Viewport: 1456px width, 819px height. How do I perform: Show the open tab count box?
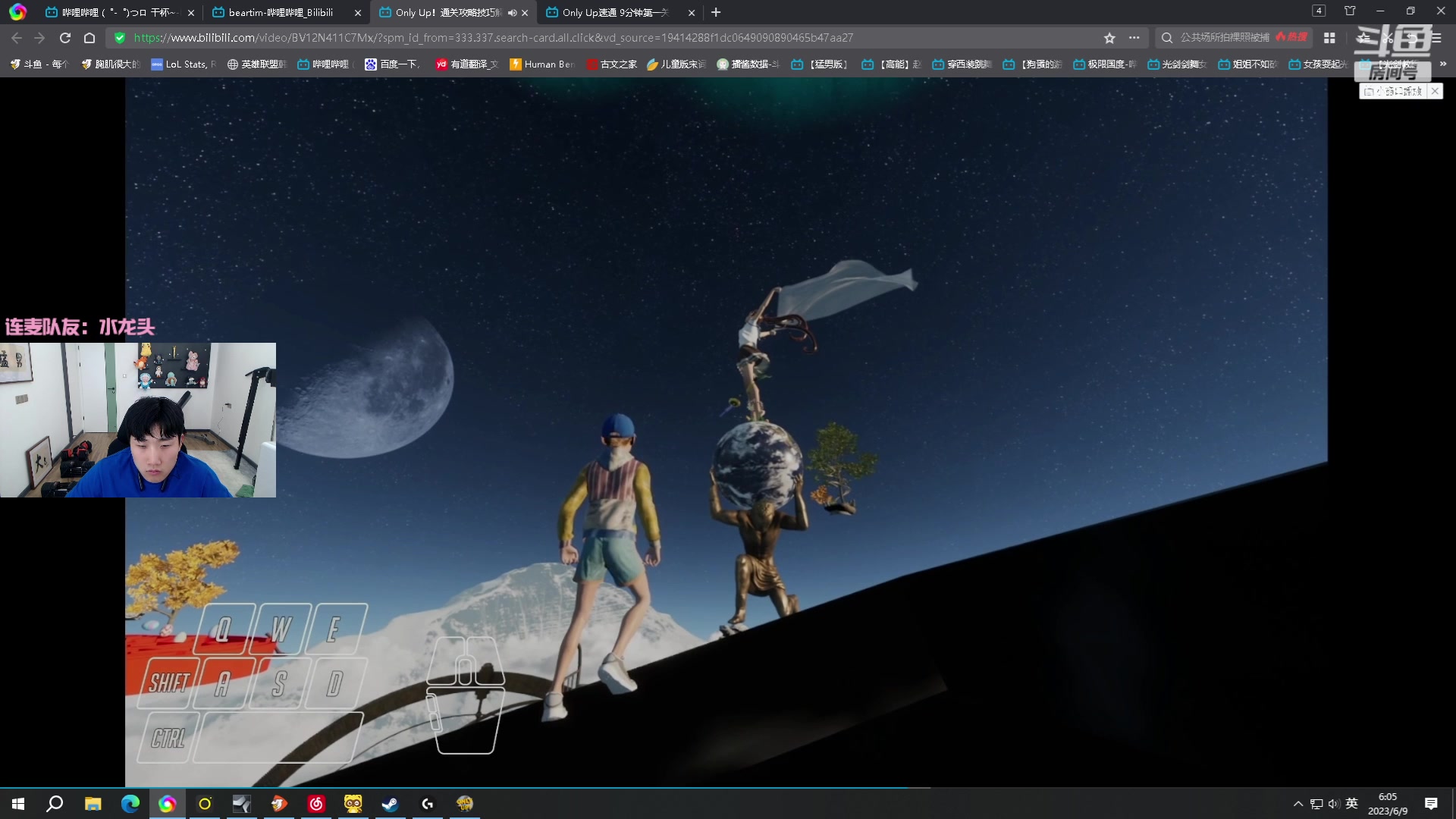(x=1319, y=11)
